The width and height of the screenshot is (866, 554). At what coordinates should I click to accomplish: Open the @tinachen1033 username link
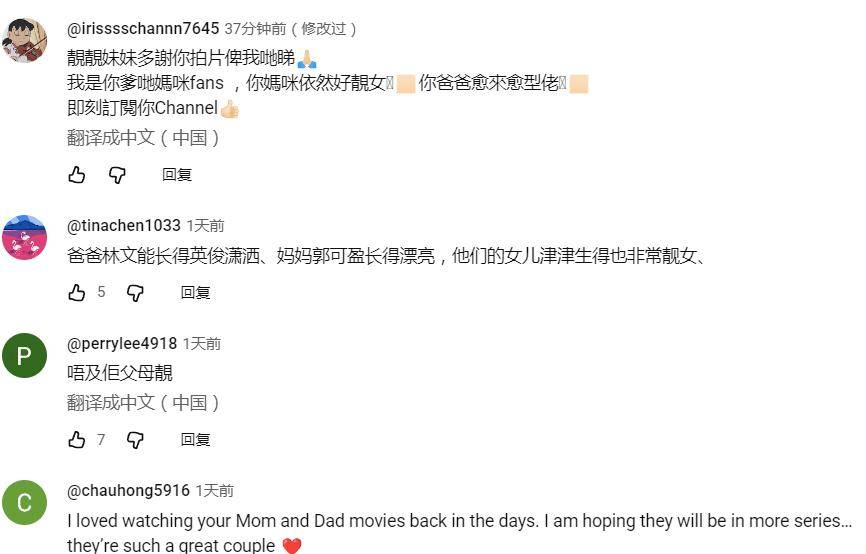[x=124, y=225]
